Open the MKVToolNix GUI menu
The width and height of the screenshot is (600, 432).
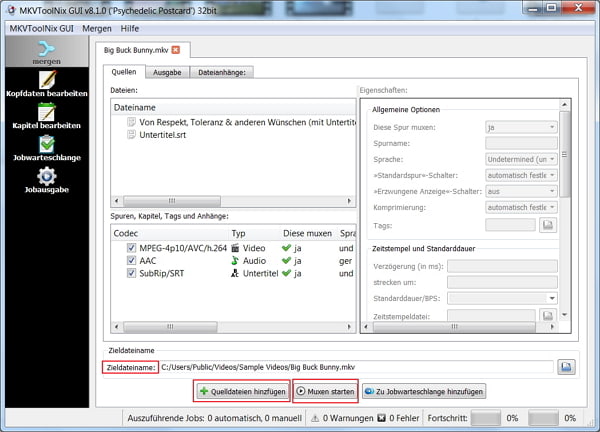pyautogui.click(x=42, y=29)
